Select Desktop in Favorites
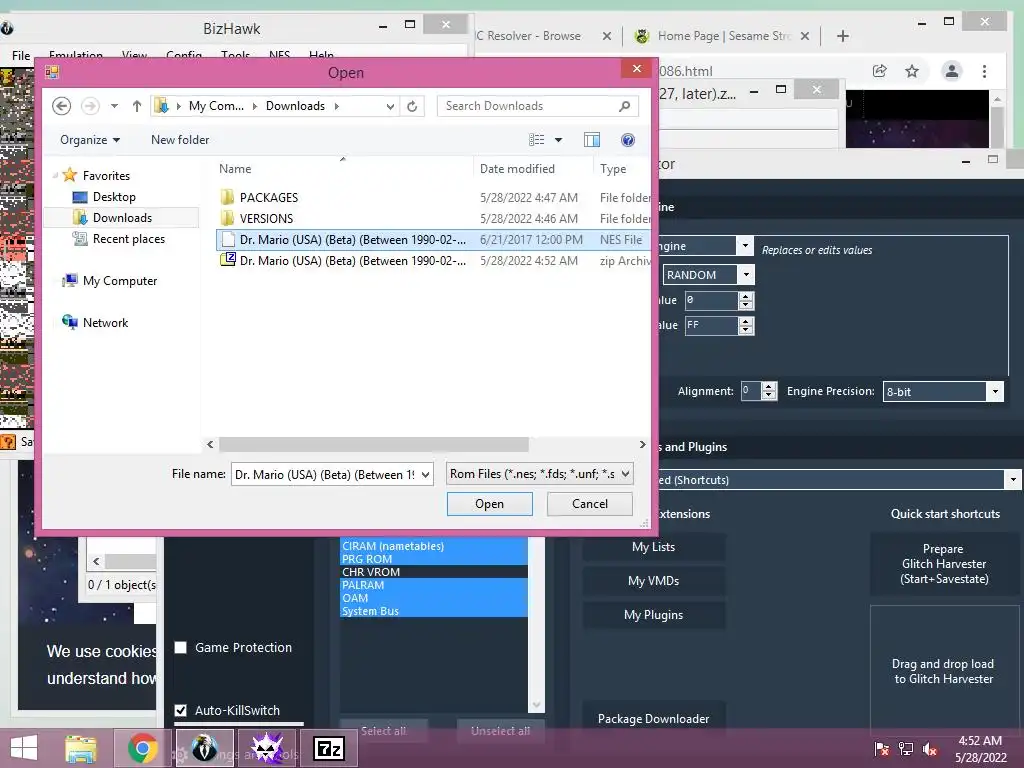1024x768 pixels. pyautogui.click(x=114, y=197)
